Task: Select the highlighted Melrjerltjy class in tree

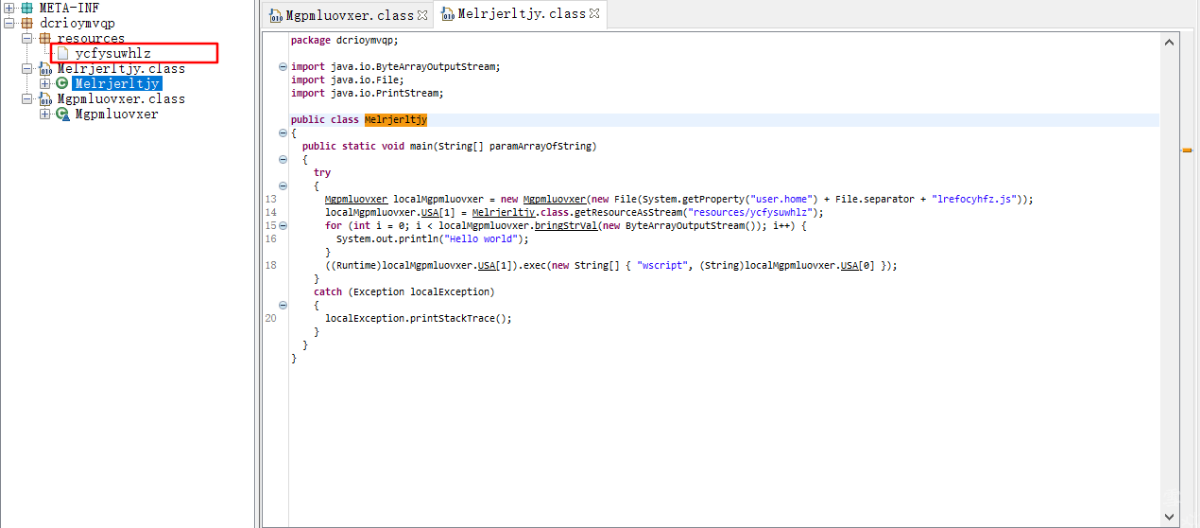Action: [117, 84]
